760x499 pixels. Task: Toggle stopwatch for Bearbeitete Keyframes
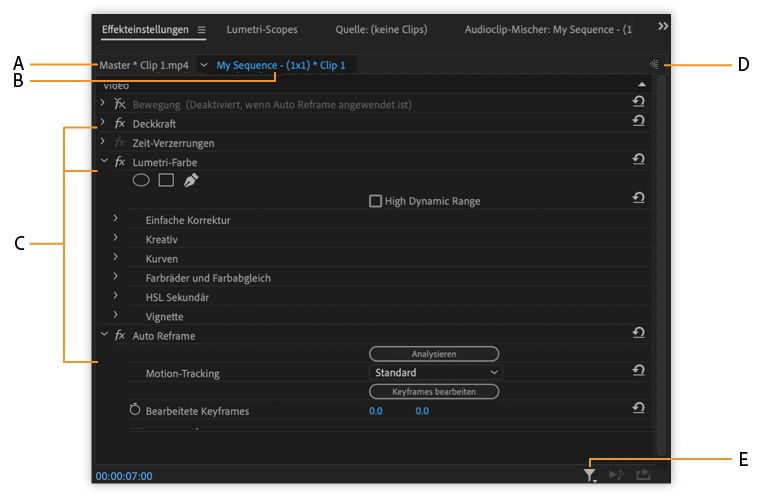[135, 410]
